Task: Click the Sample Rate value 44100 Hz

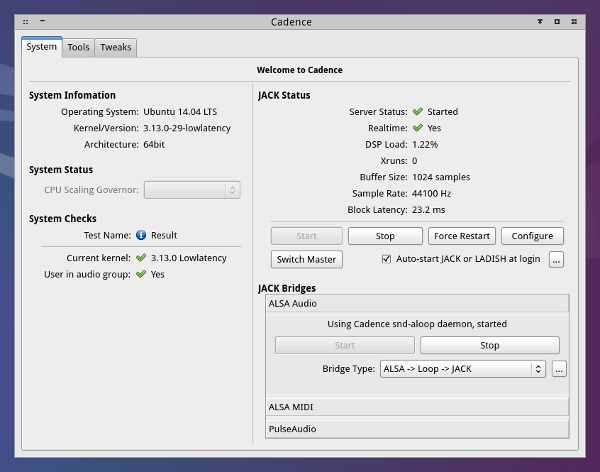Action: (x=432, y=194)
